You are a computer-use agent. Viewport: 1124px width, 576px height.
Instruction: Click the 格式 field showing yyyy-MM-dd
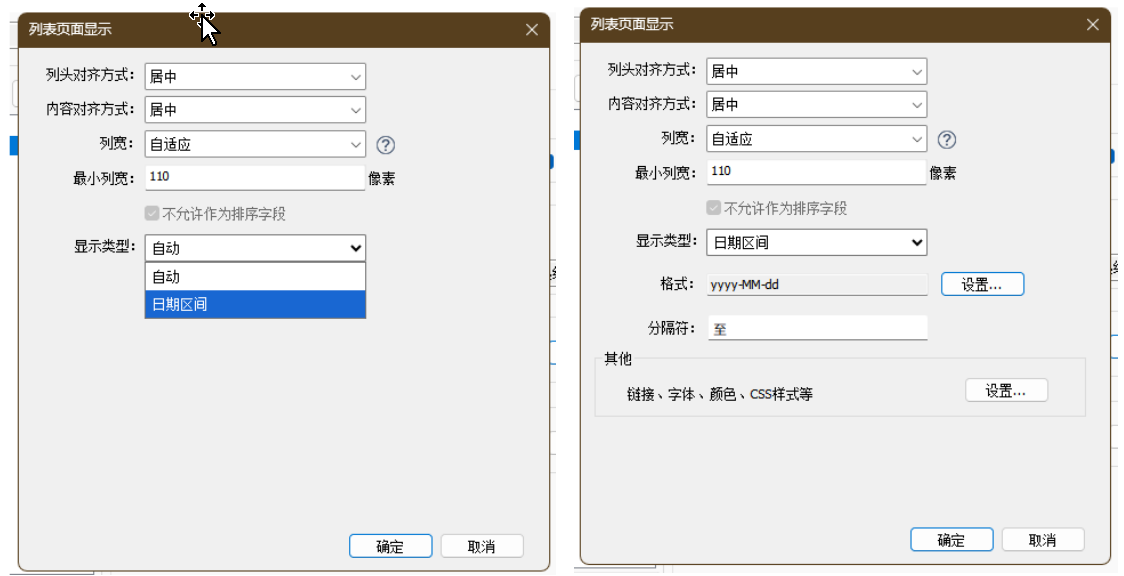(816, 285)
